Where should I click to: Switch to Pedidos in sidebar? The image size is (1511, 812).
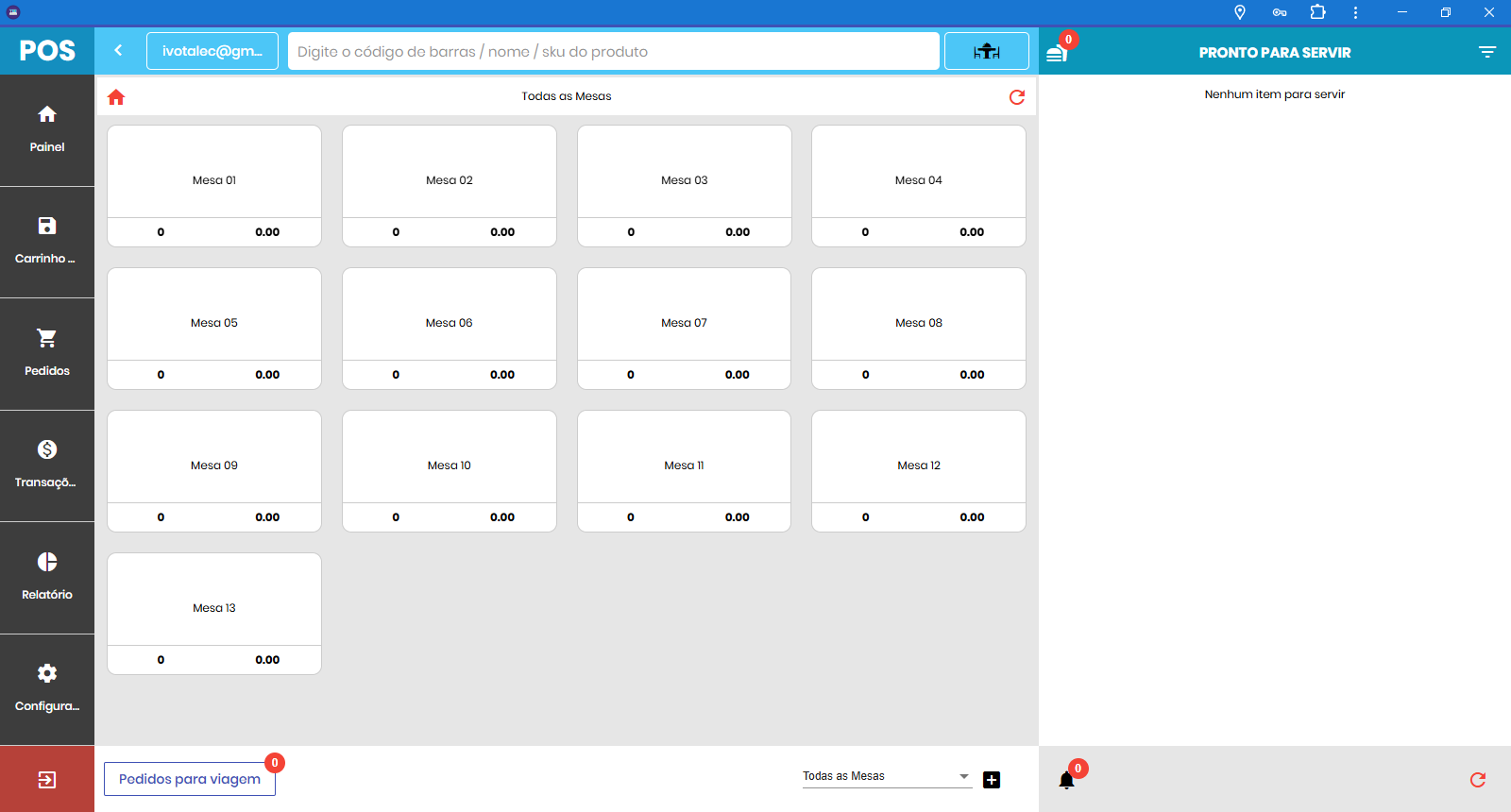click(x=47, y=353)
